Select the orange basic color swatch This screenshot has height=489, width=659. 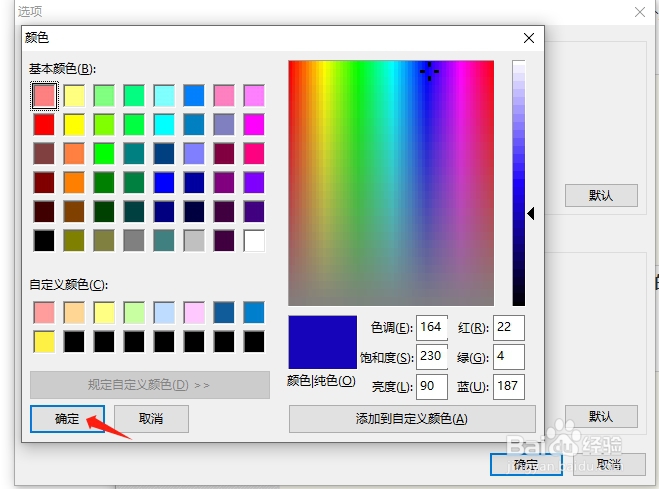pyautogui.click(x=74, y=183)
